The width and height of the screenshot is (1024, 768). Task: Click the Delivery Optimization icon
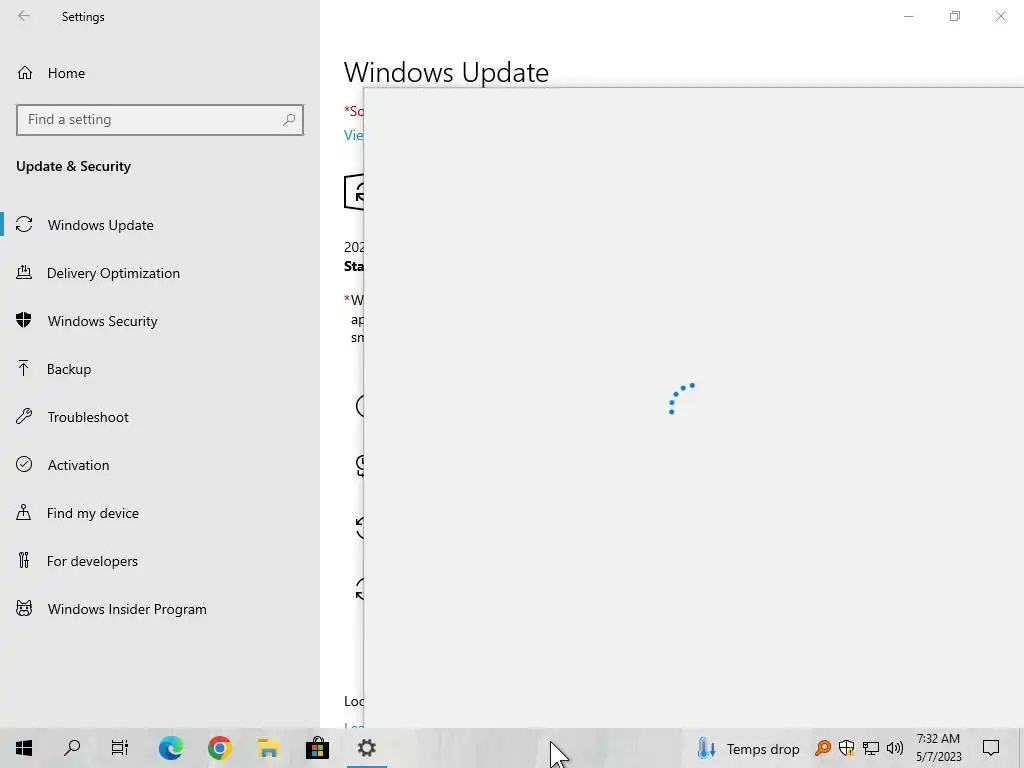(x=24, y=273)
